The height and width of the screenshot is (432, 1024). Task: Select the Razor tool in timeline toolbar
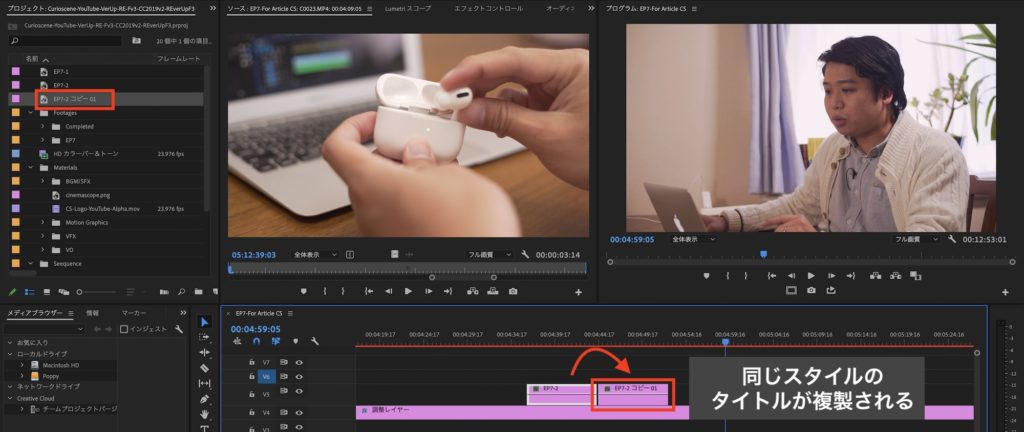tap(205, 367)
